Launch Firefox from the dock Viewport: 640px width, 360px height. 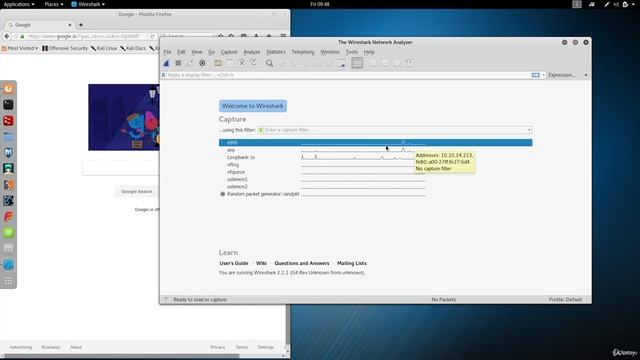[8, 89]
